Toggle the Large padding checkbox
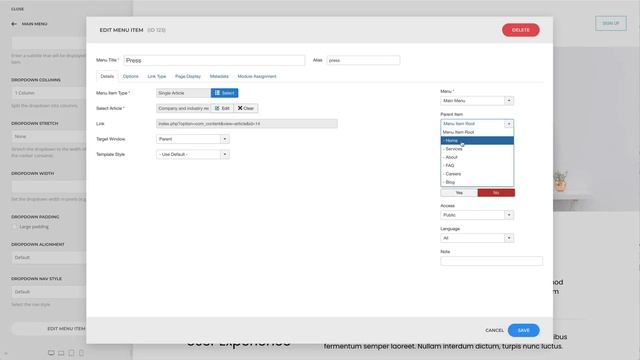The width and height of the screenshot is (640, 360). (x=15, y=227)
